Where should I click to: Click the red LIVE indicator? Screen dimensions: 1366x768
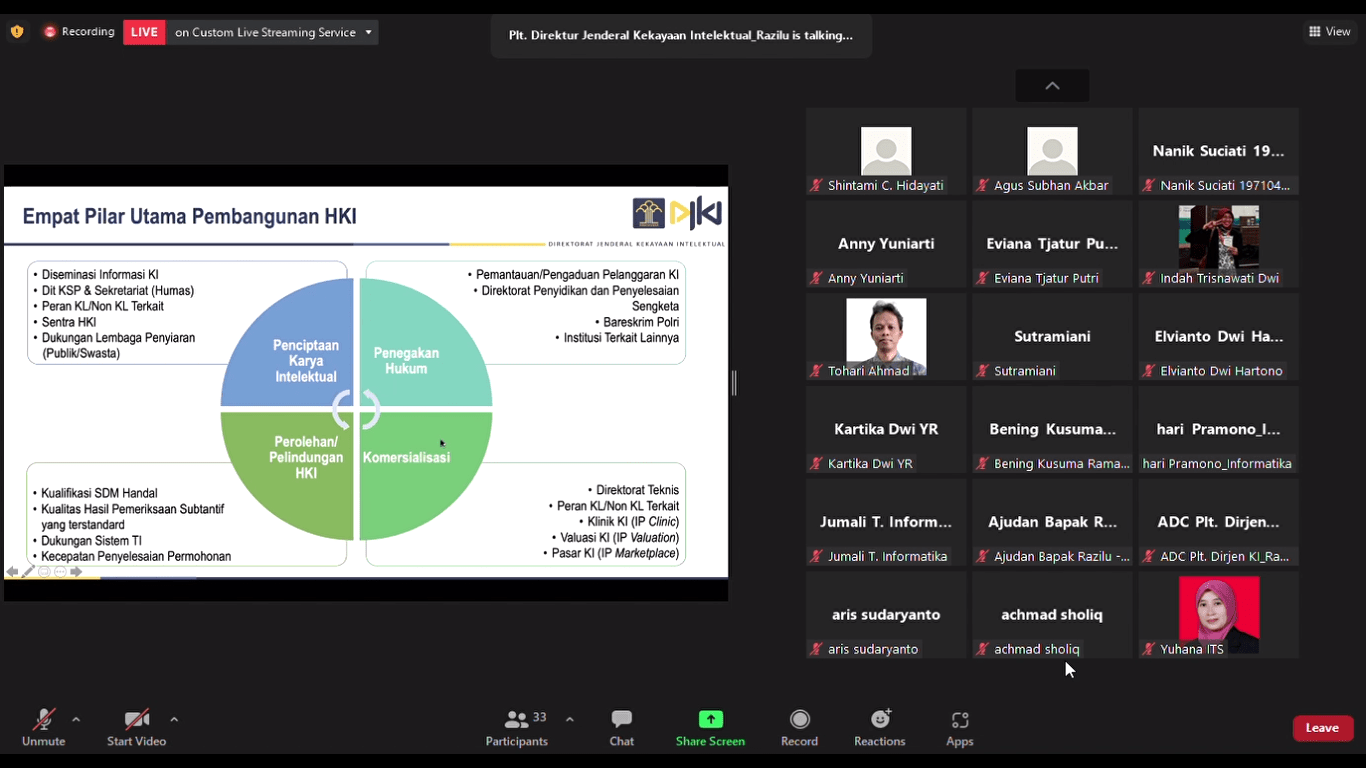click(144, 32)
